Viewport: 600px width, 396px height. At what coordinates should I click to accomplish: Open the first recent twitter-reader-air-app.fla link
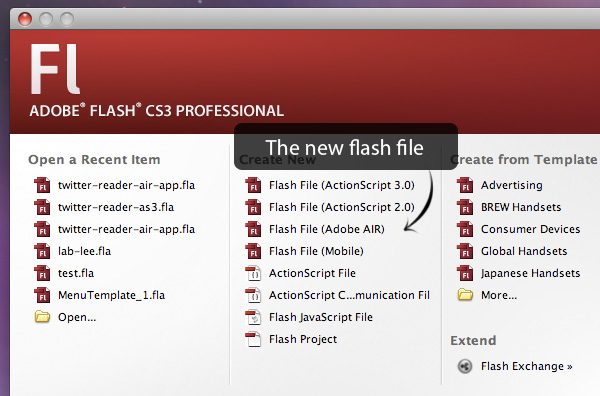126,185
